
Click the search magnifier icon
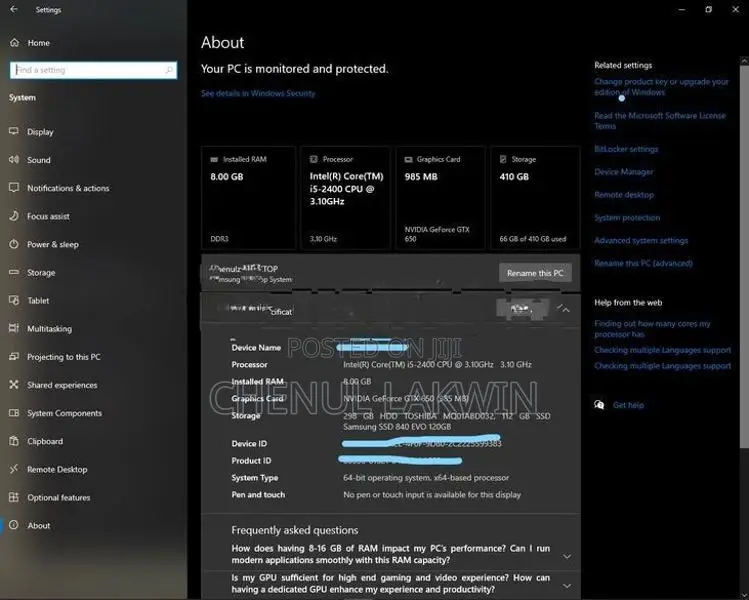pos(169,70)
